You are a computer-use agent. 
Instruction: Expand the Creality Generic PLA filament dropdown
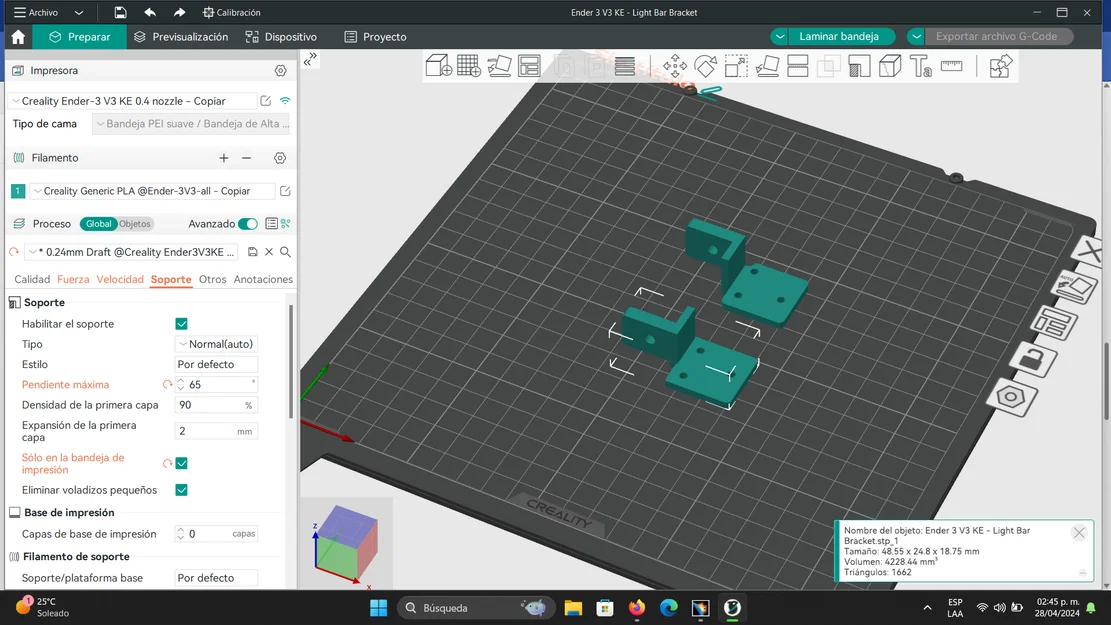click(x=153, y=191)
